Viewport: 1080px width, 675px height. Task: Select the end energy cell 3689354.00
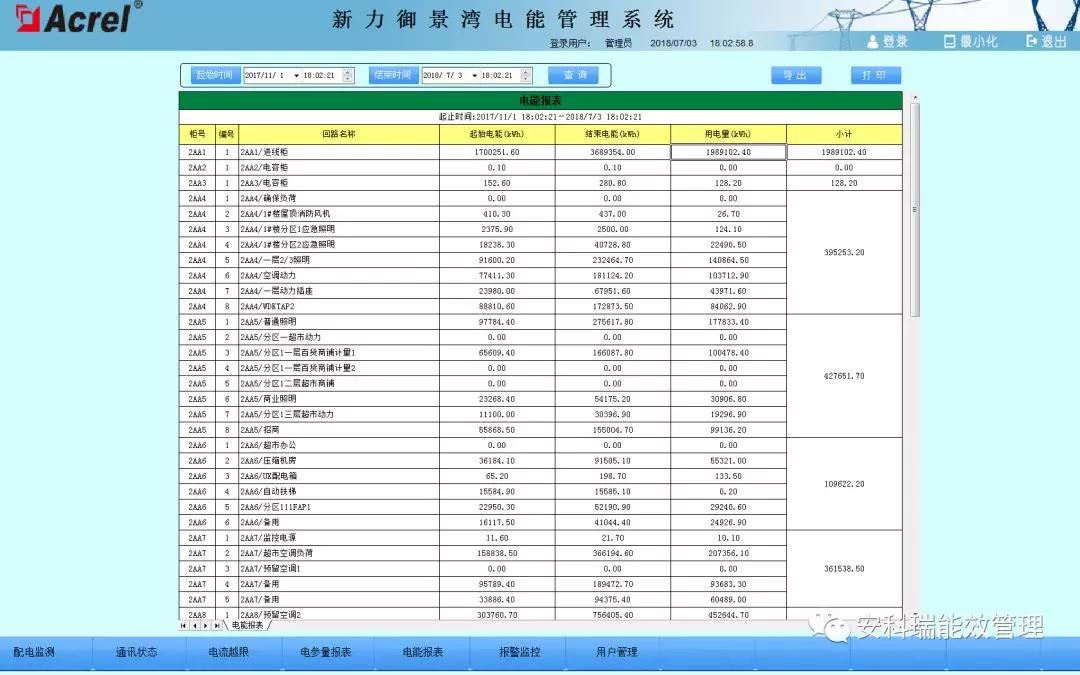612,152
